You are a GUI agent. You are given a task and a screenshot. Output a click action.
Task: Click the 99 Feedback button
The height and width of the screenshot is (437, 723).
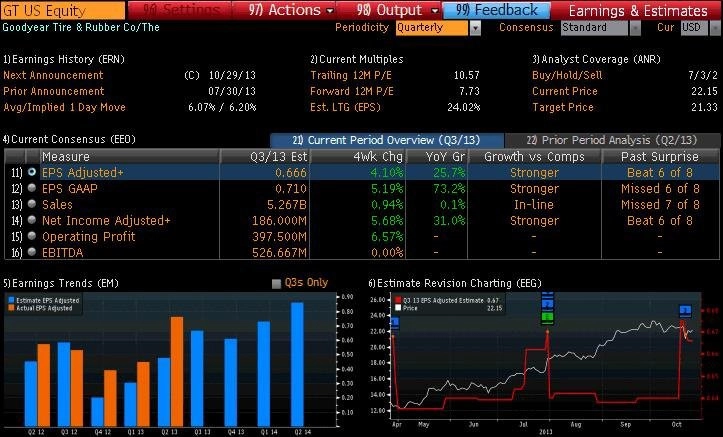click(496, 10)
